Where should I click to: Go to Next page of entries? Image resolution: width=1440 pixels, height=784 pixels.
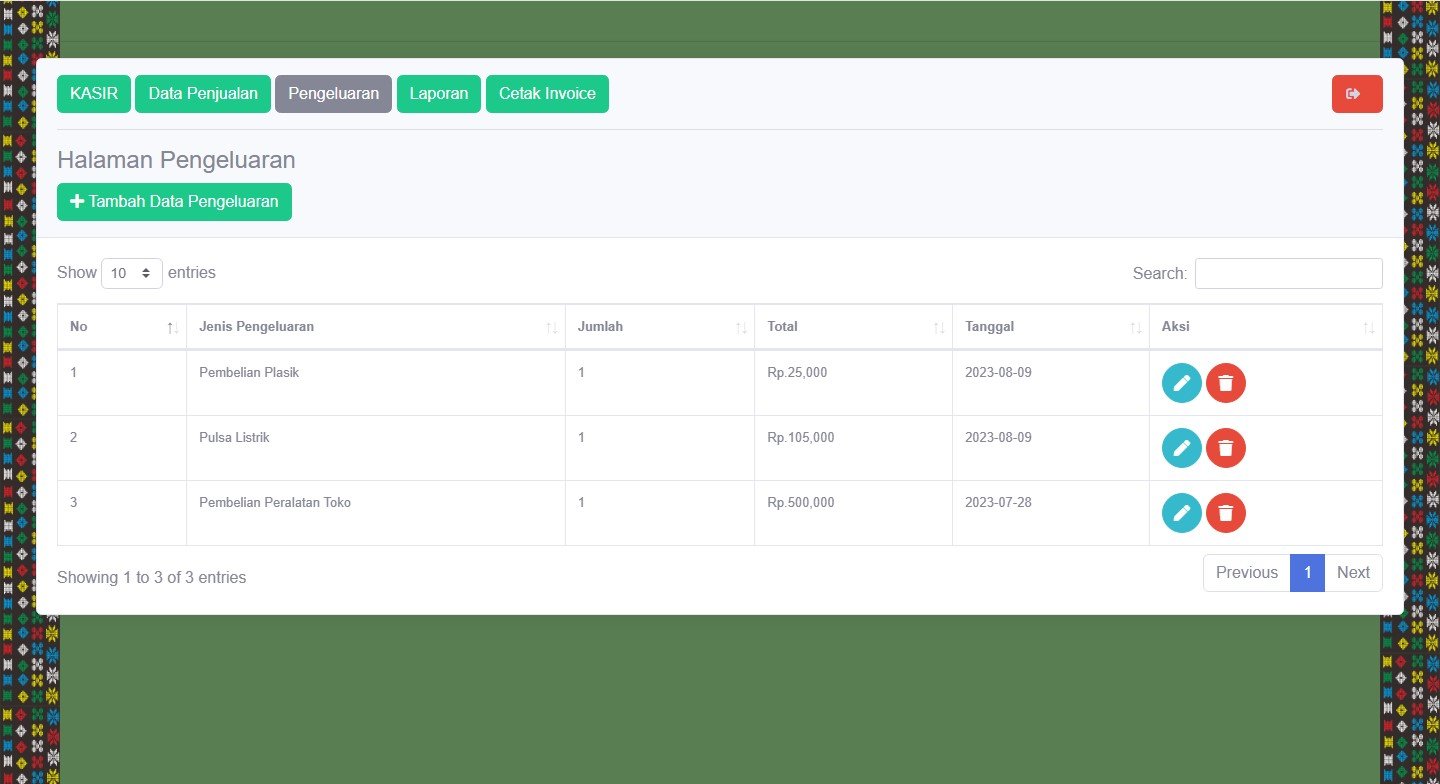tap(1352, 573)
